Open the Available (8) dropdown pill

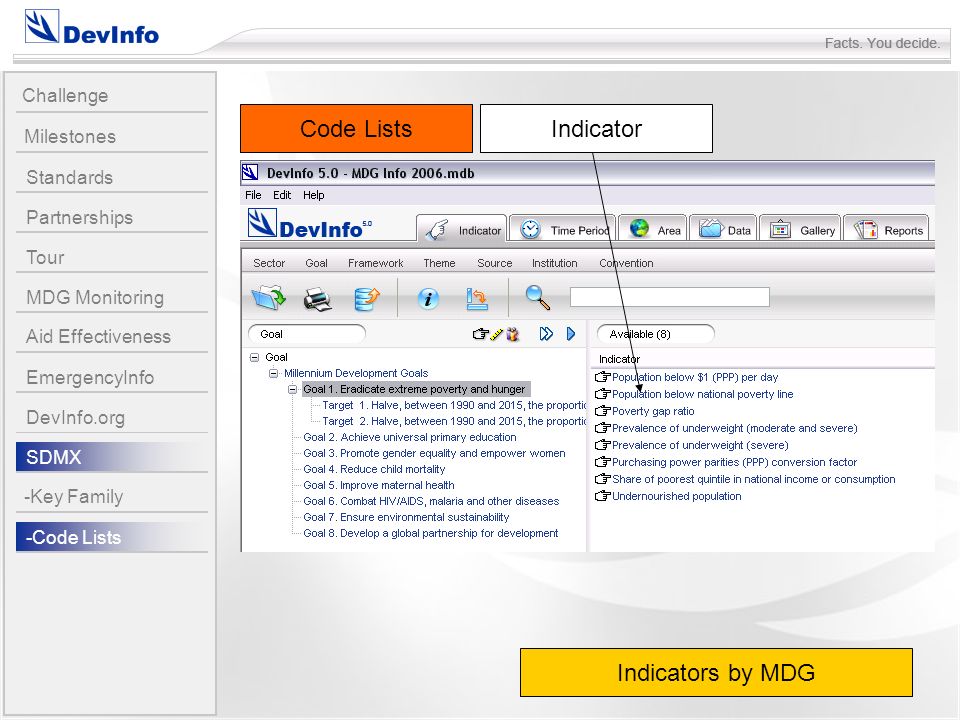point(656,334)
